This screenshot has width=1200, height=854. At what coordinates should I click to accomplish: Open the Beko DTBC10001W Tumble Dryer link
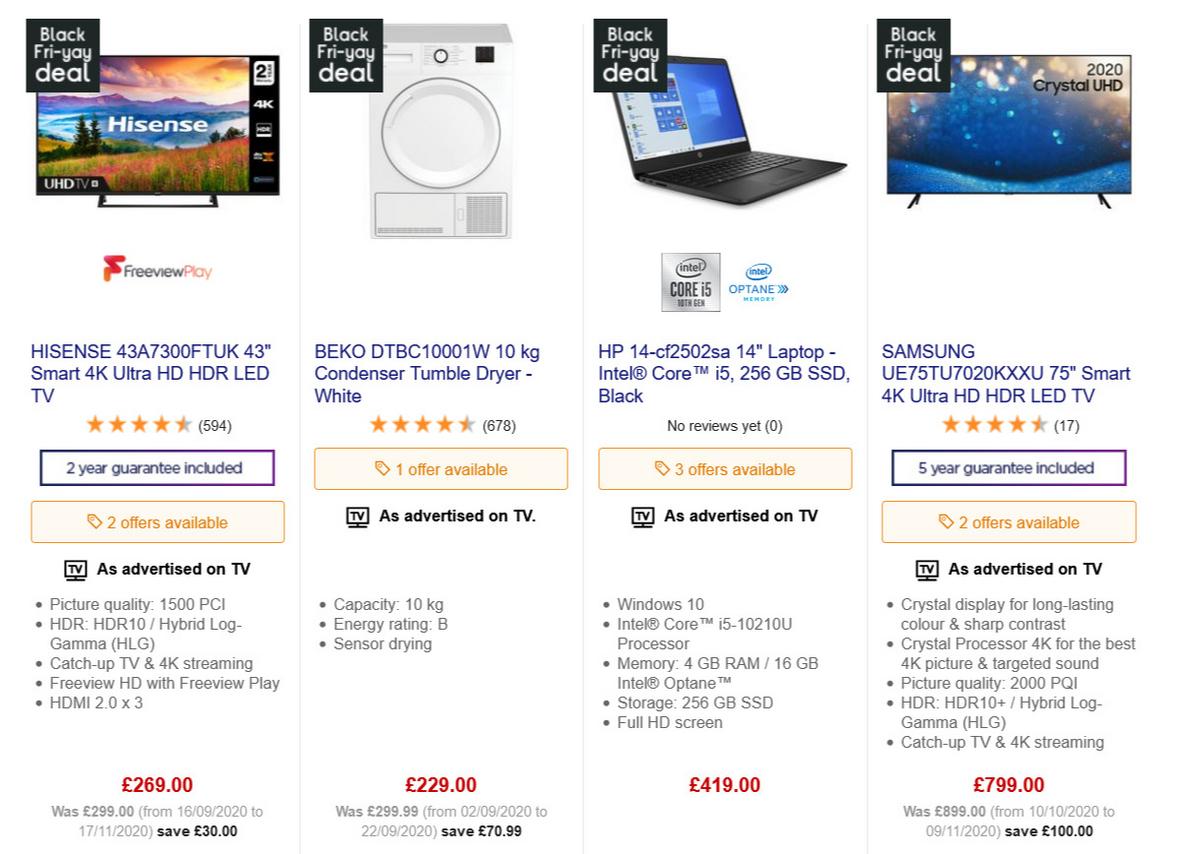[x=427, y=373]
